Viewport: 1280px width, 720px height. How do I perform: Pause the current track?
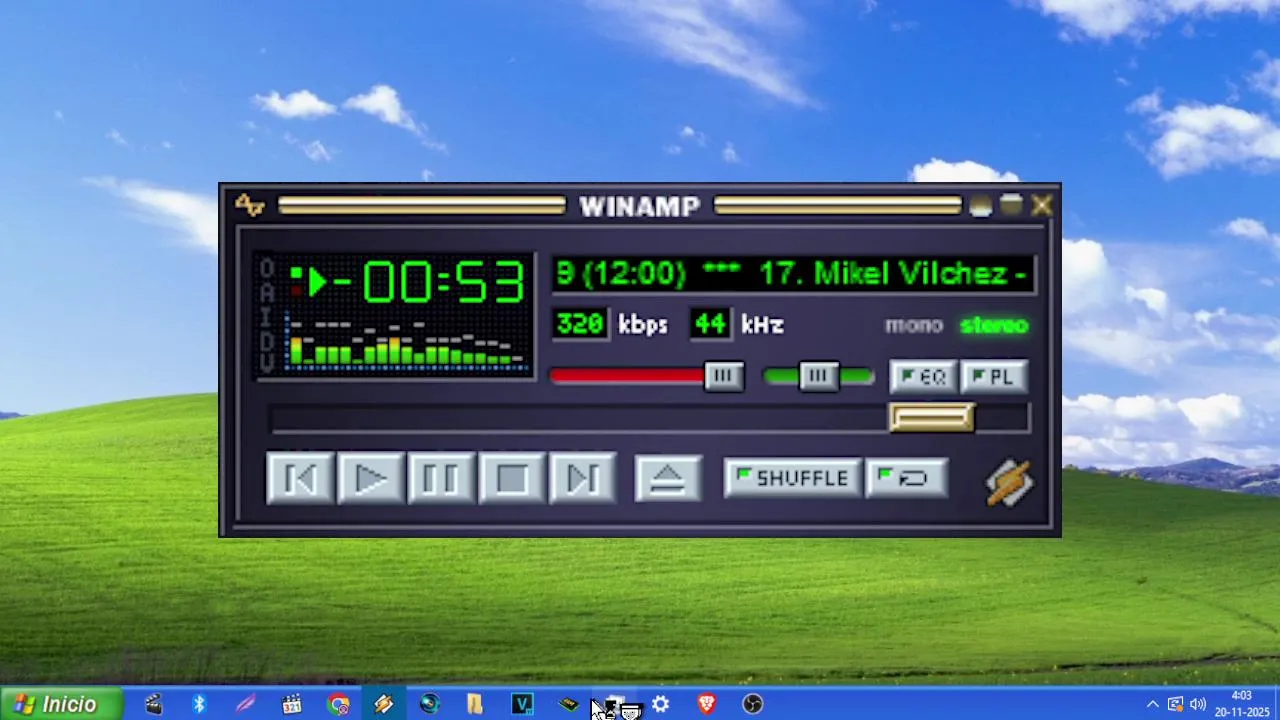(x=441, y=479)
